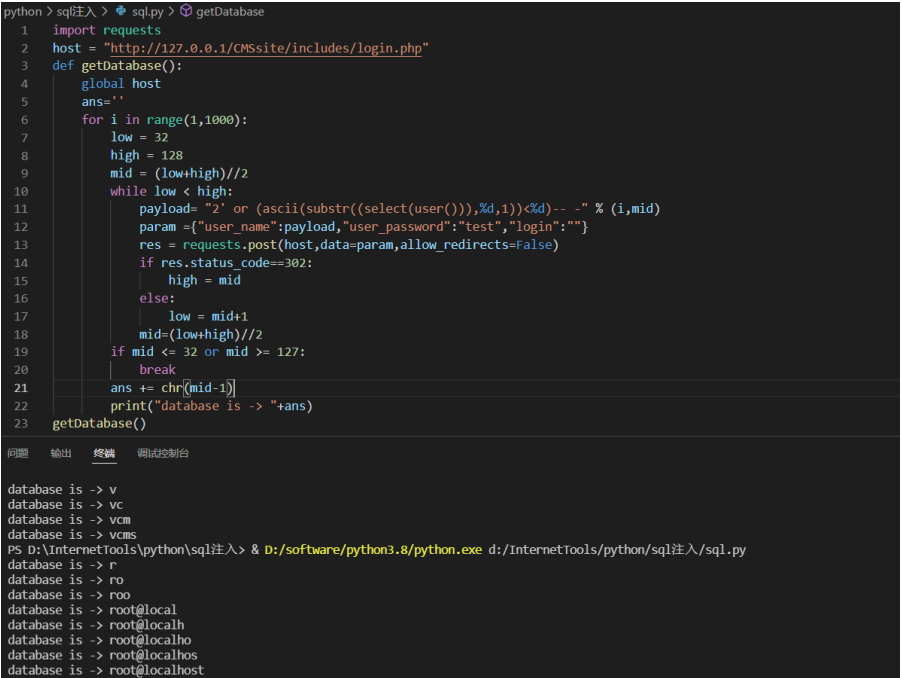Open the 调试控制台 panel tab
The image size is (902, 678).
tap(163, 453)
